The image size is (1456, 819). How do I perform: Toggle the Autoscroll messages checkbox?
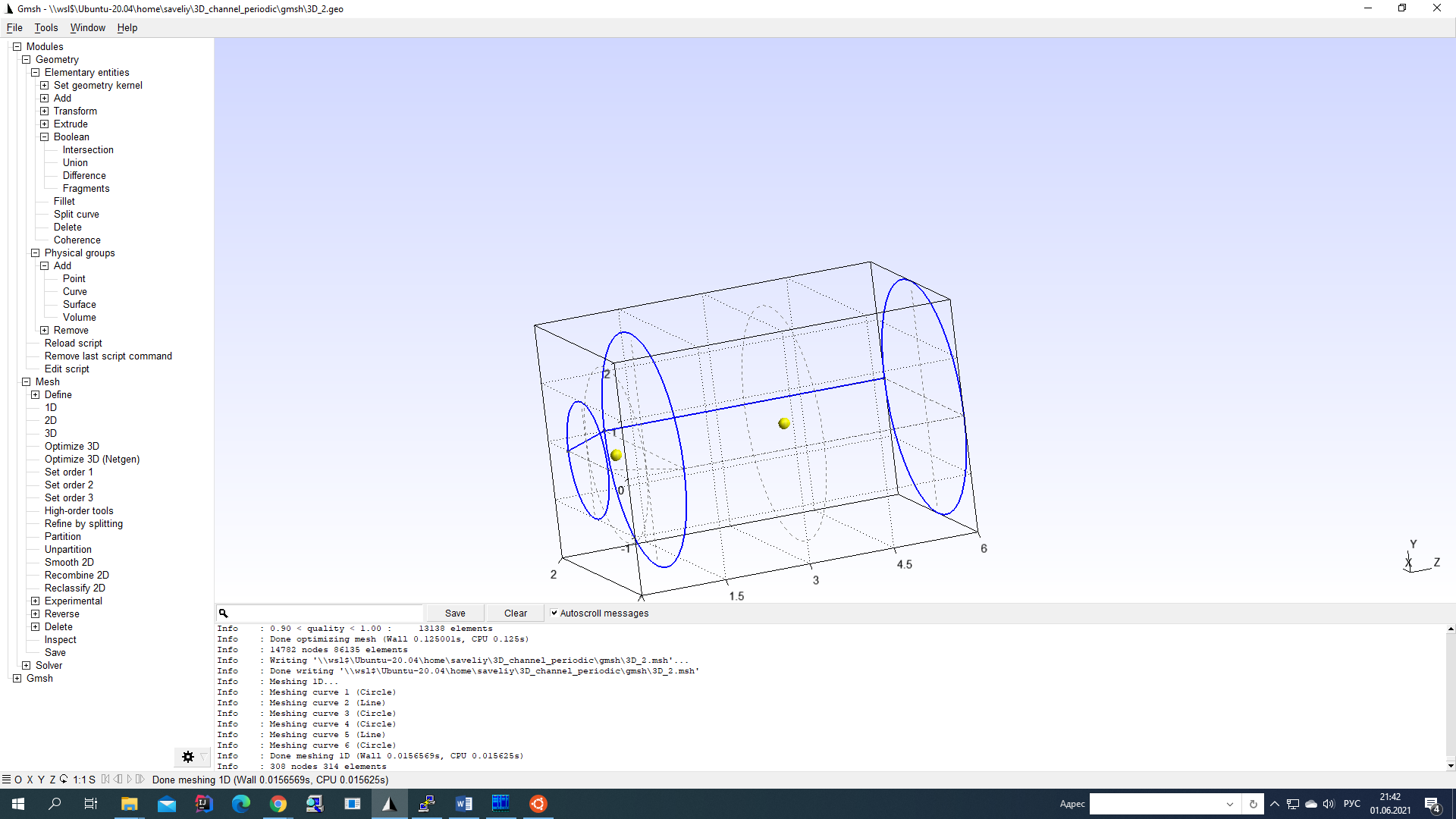tap(554, 613)
